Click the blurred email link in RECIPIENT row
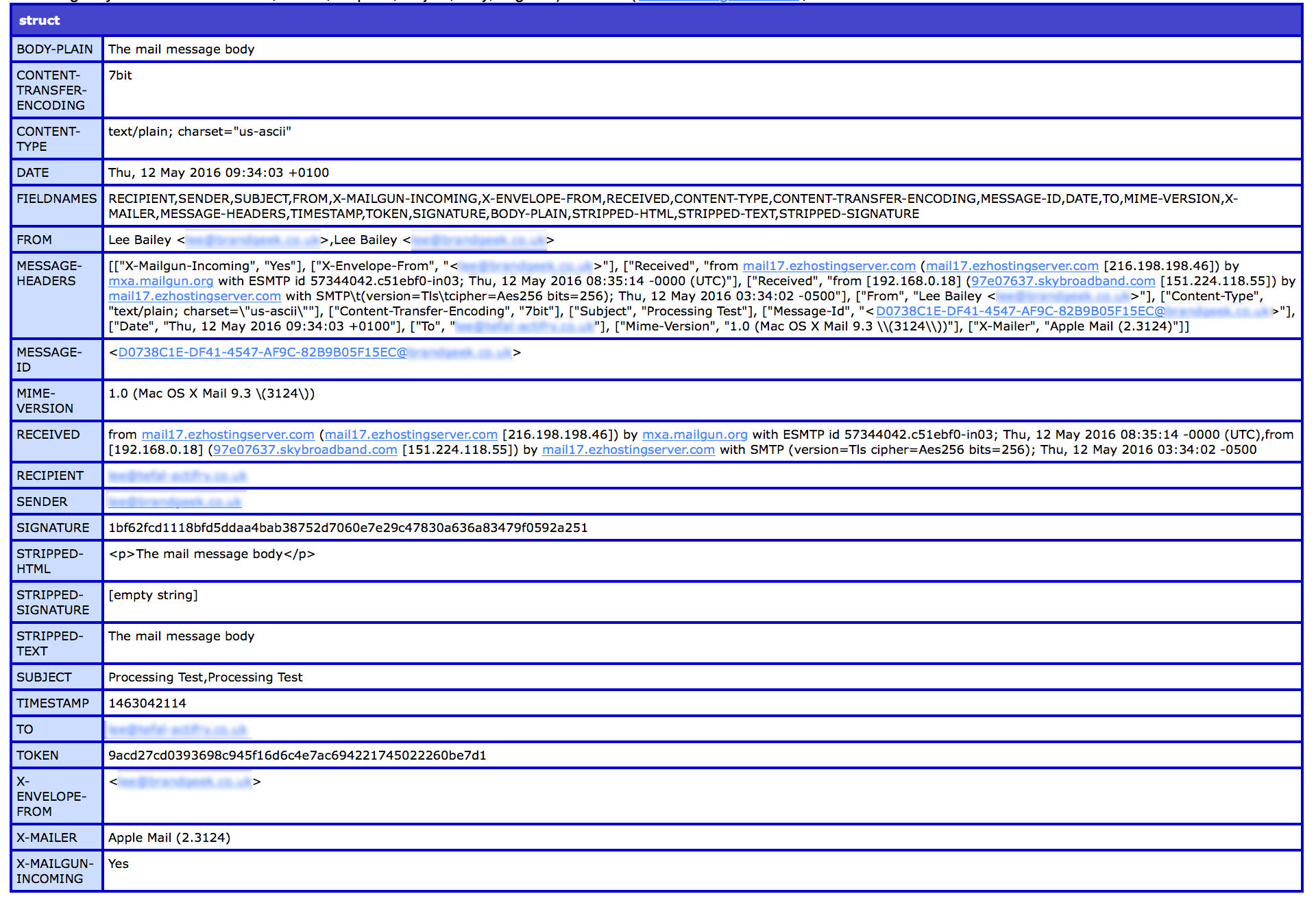The width and height of the screenshot is (1316, 905). point(178,476)
